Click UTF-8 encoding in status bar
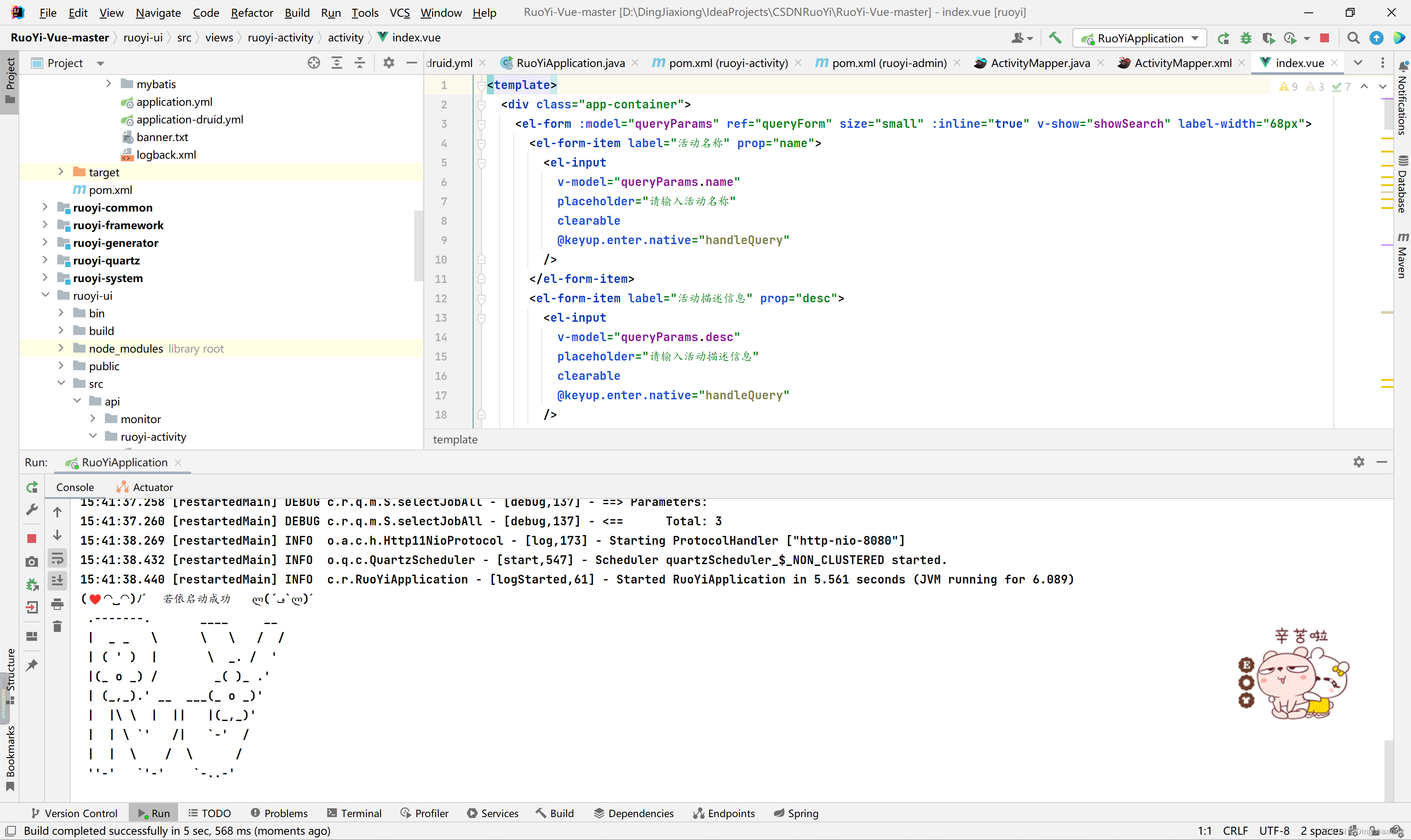1411x840 pixels. tap(1274, 830)
